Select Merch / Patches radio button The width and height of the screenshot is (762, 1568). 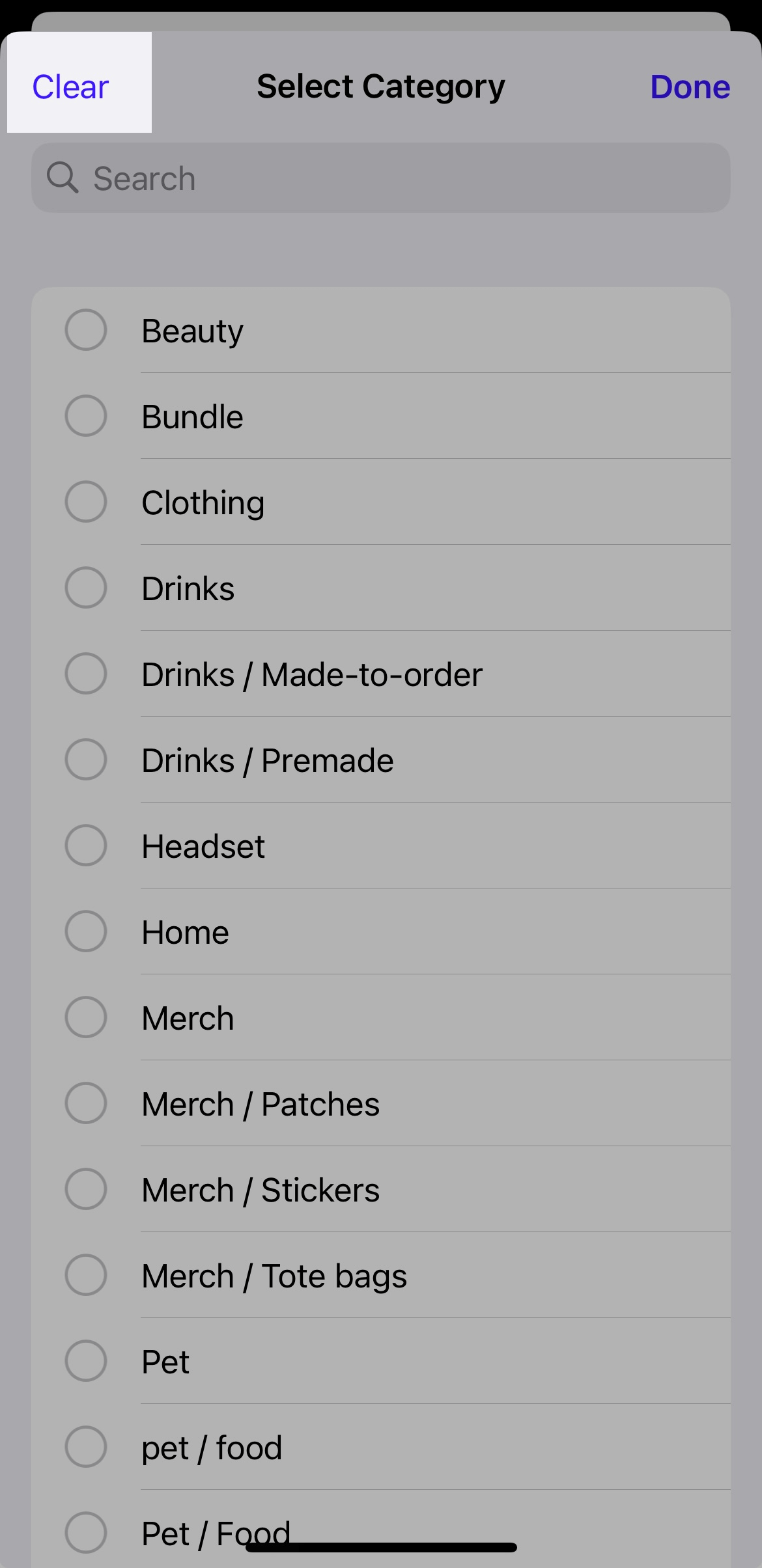point(86,1103)
